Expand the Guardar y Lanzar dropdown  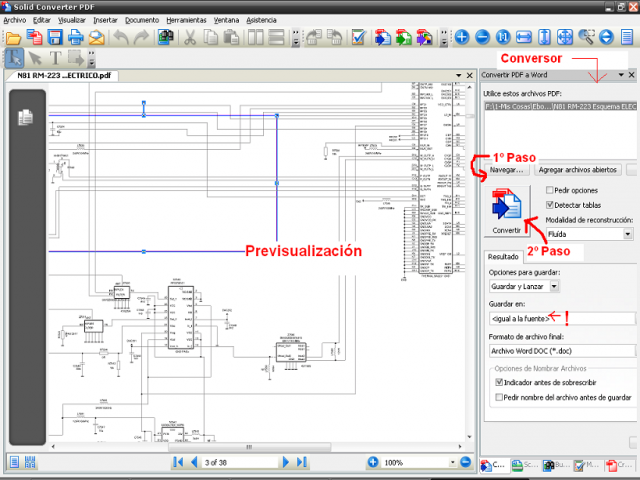point(554,287)
